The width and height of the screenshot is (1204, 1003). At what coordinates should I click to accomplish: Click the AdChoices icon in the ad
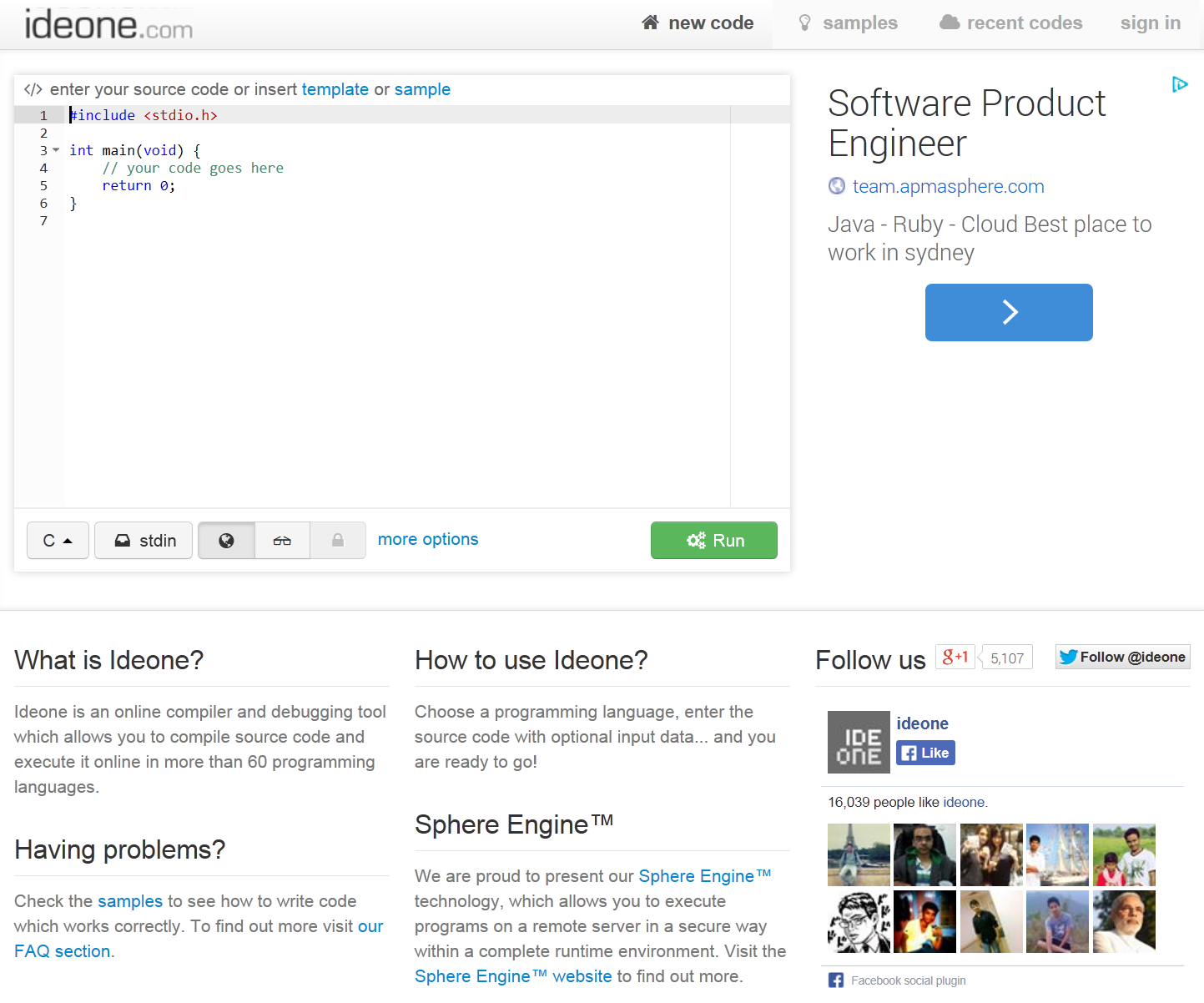point(1179,84)
